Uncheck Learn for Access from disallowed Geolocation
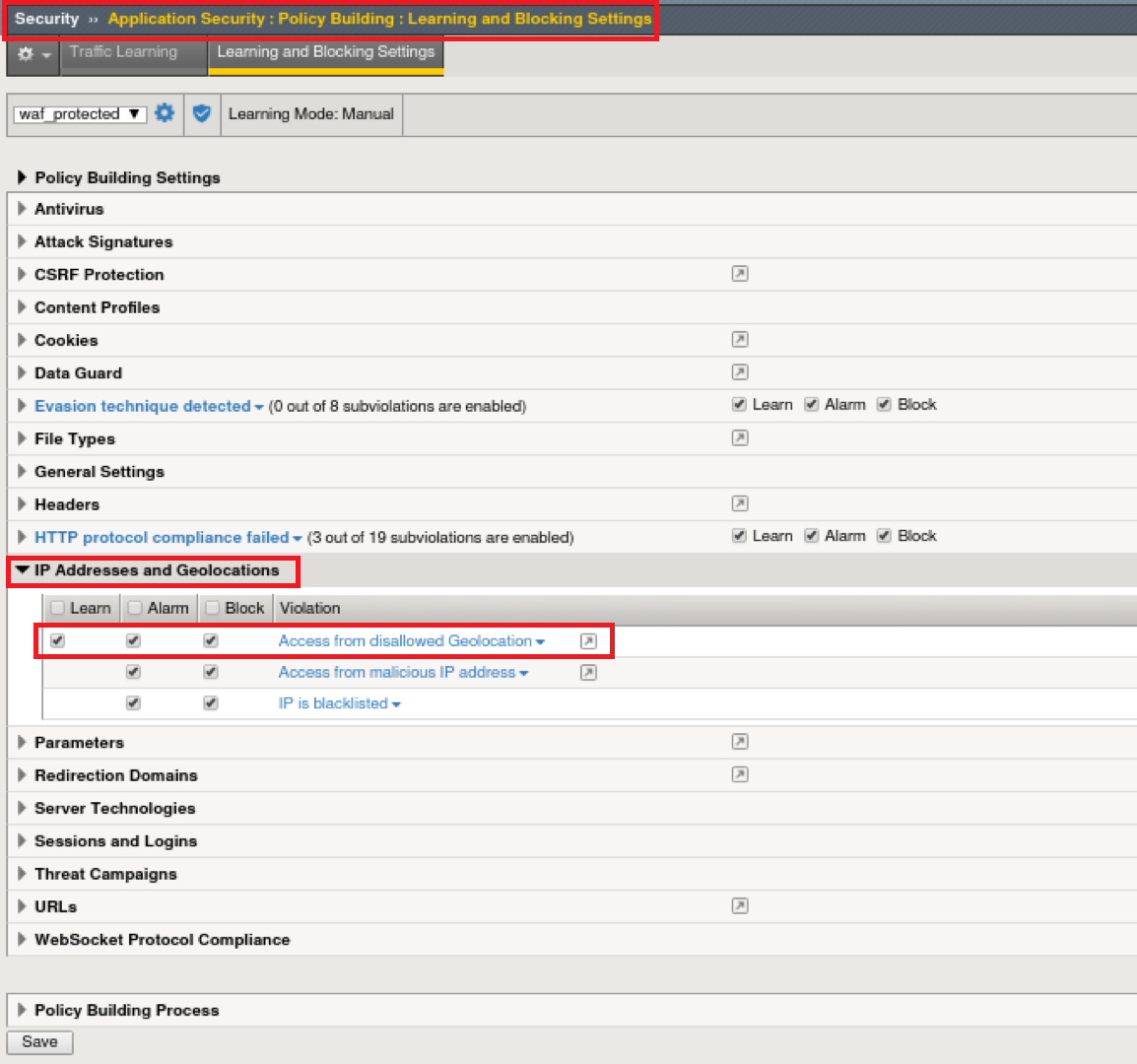Viewport: 1137px width, 1064px height. click(58, 640)
